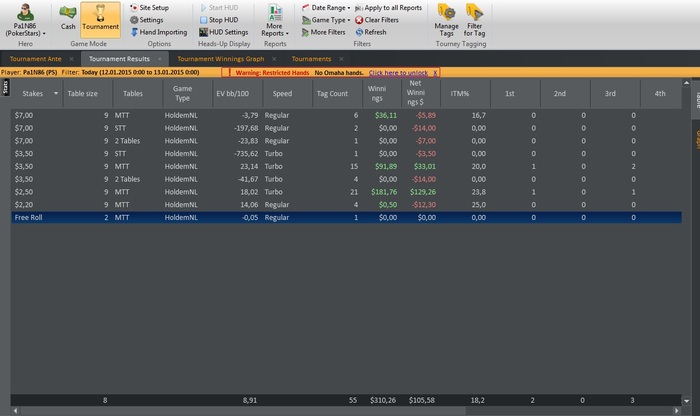
Task: Click the -197,68 EV value
Action: 246,128
